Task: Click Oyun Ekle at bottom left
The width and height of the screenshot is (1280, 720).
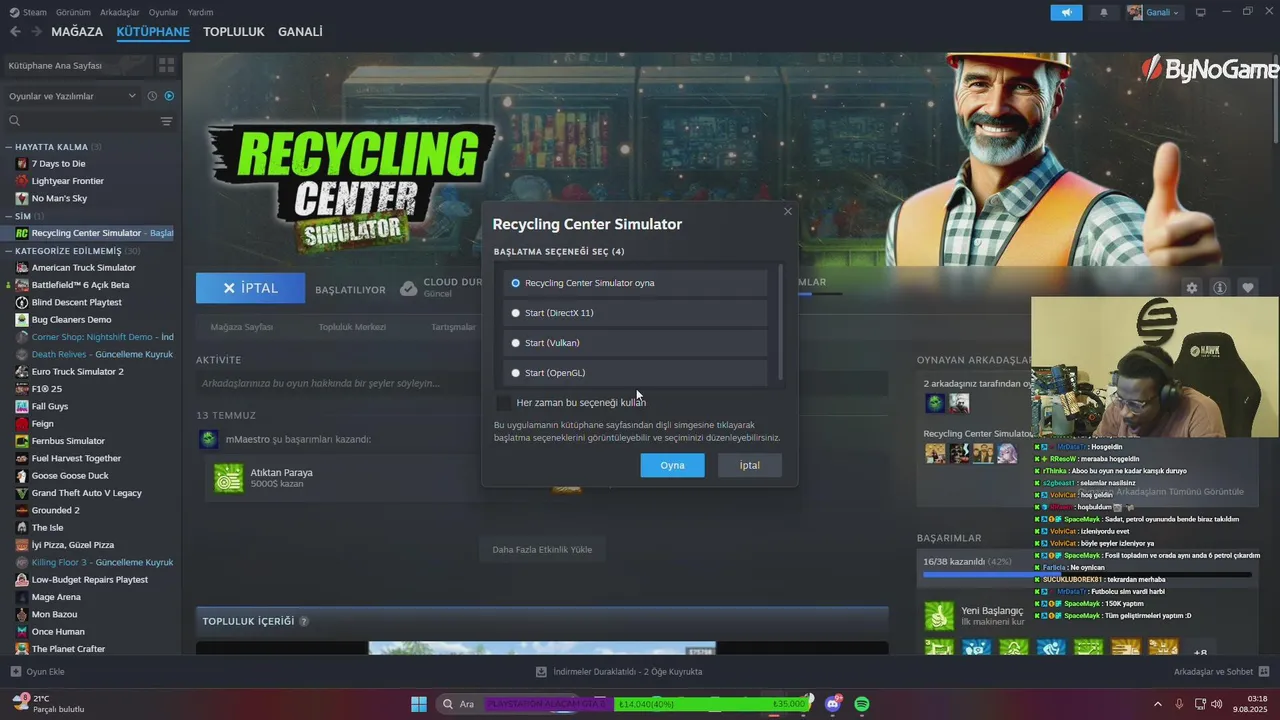Action: (x=38, y=672)
